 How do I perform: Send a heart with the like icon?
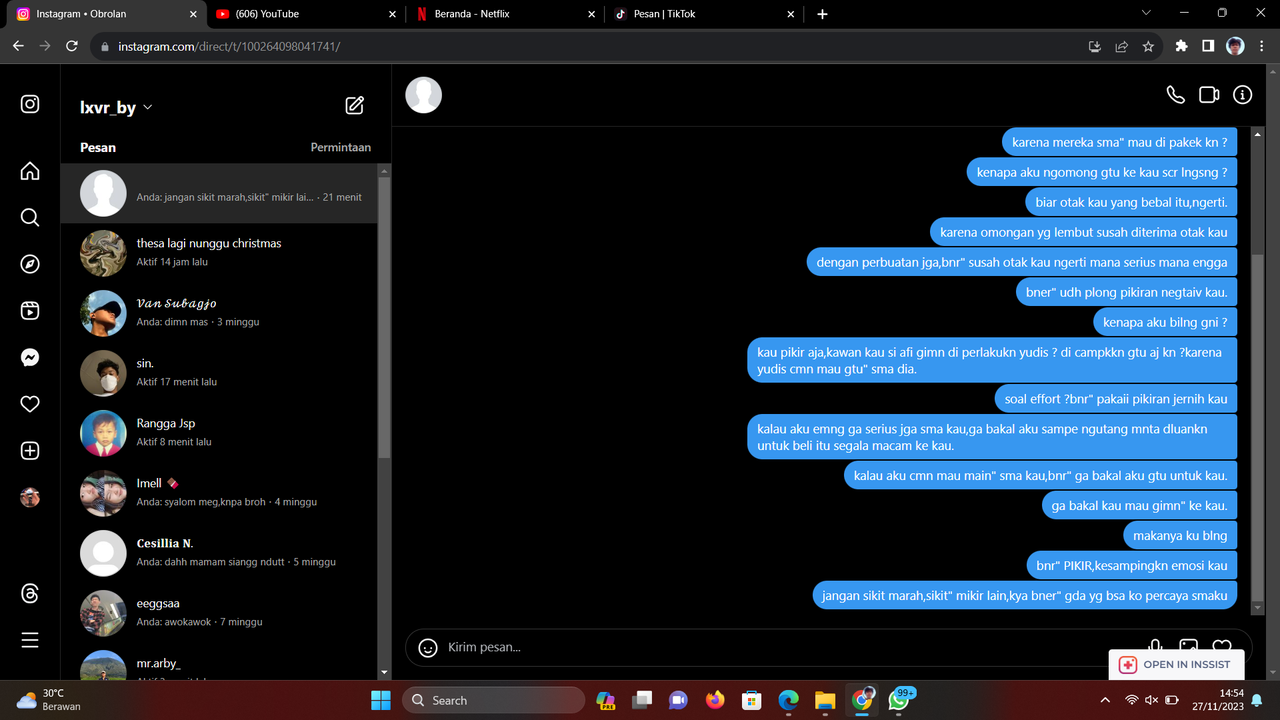click(x=1221, y=647)
